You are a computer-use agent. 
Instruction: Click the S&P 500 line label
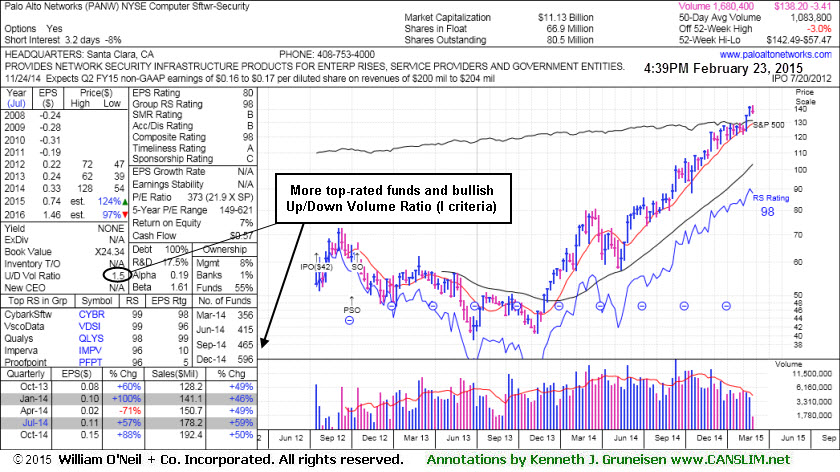click(x=768, y=125)
